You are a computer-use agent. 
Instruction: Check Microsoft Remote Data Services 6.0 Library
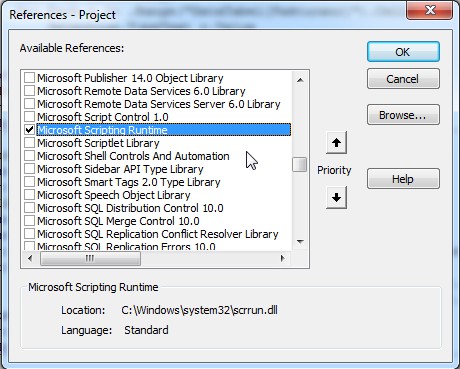click(29, 91)
